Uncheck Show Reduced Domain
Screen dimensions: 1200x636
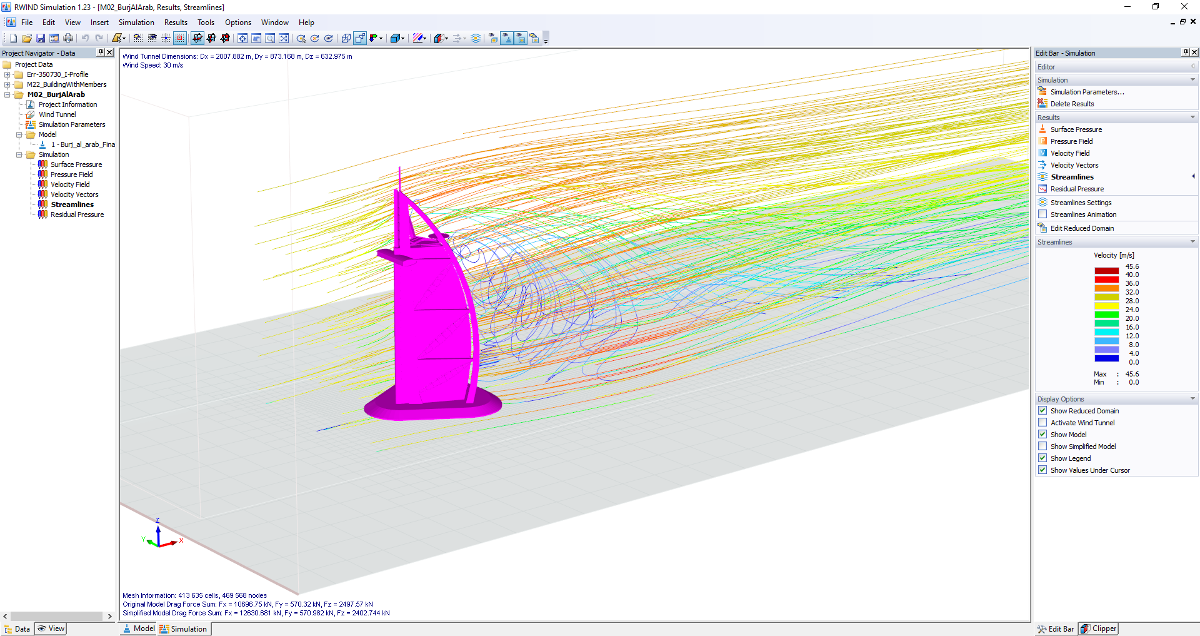(x=1043, y=411)
